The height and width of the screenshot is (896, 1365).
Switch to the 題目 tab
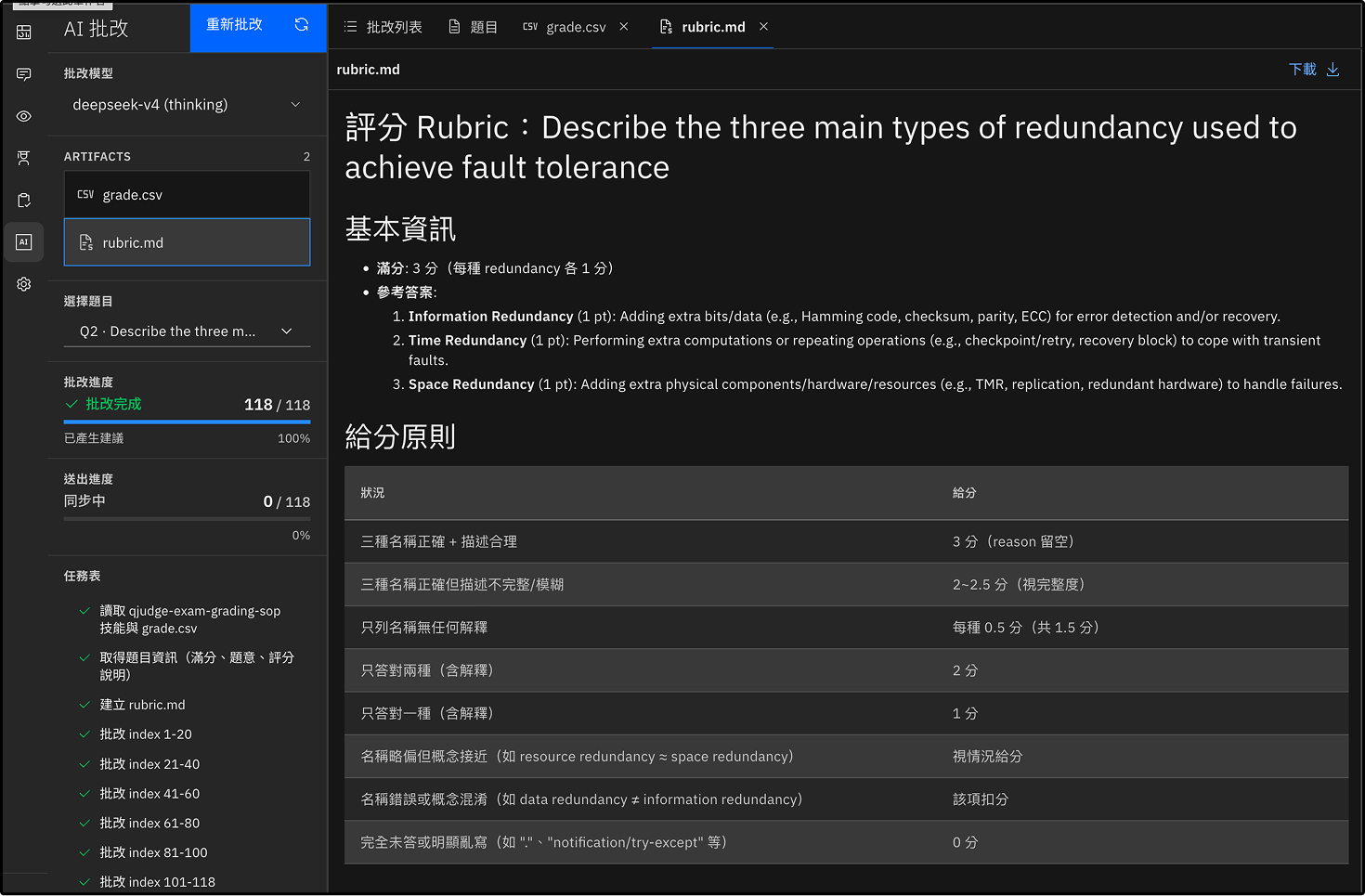click(x=473, y=27)
